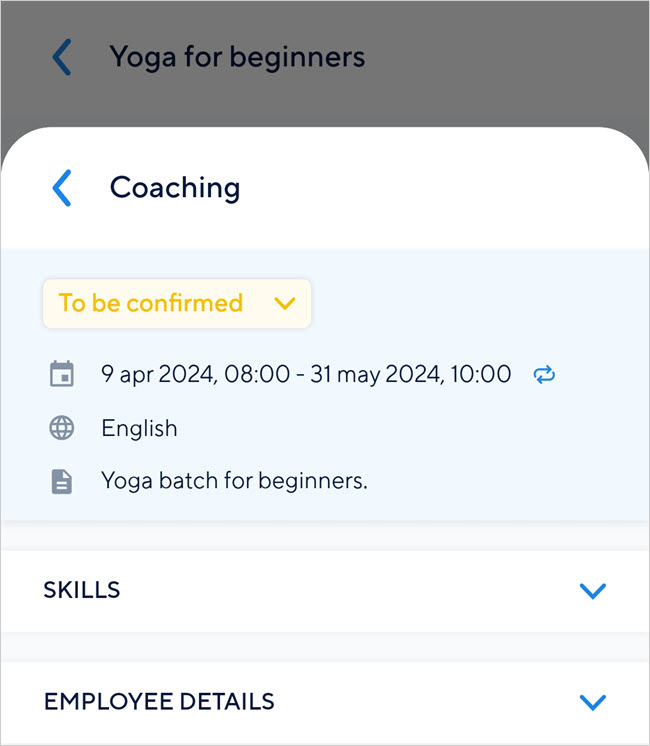Expand Employee Details using its chevron arrow
Screen dimensions: 650x746
click(x=593, y=702)
